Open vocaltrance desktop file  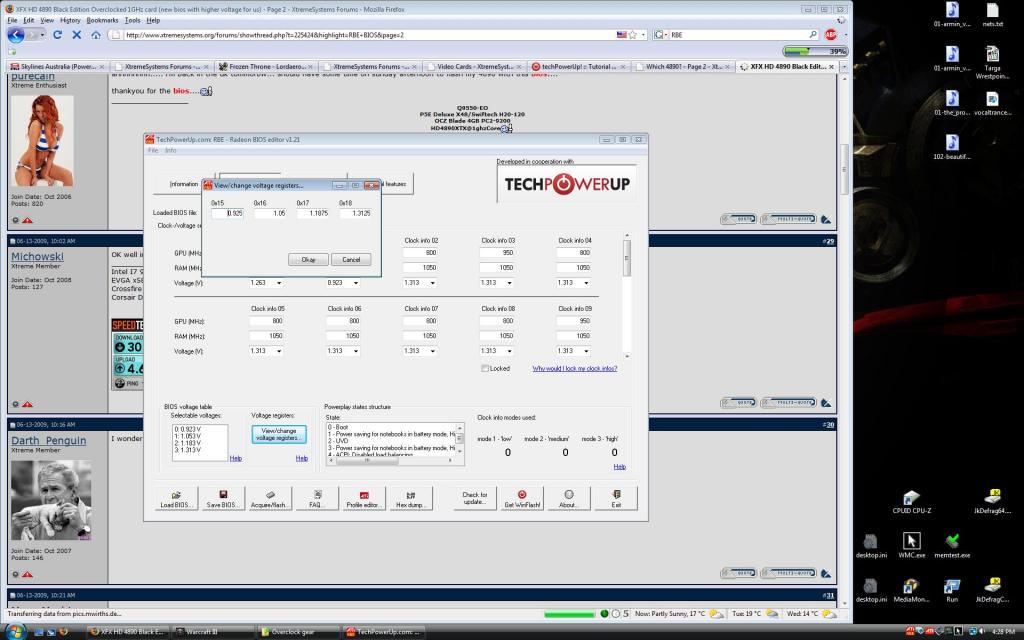(993, 103)
